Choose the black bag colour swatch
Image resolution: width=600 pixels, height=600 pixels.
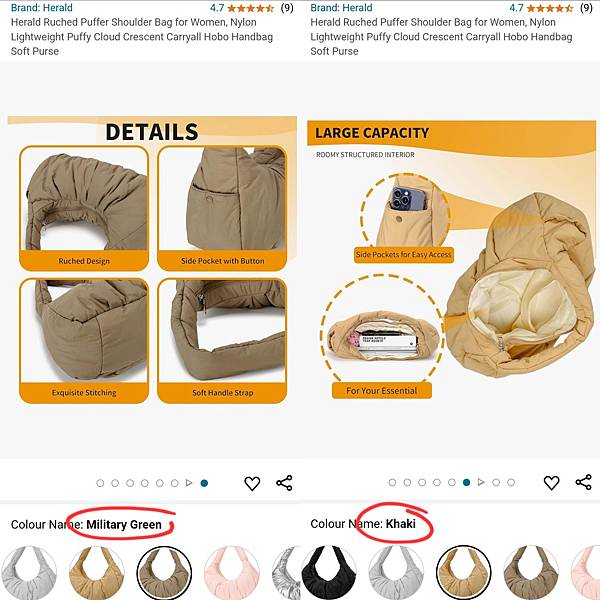pos(329,573)
